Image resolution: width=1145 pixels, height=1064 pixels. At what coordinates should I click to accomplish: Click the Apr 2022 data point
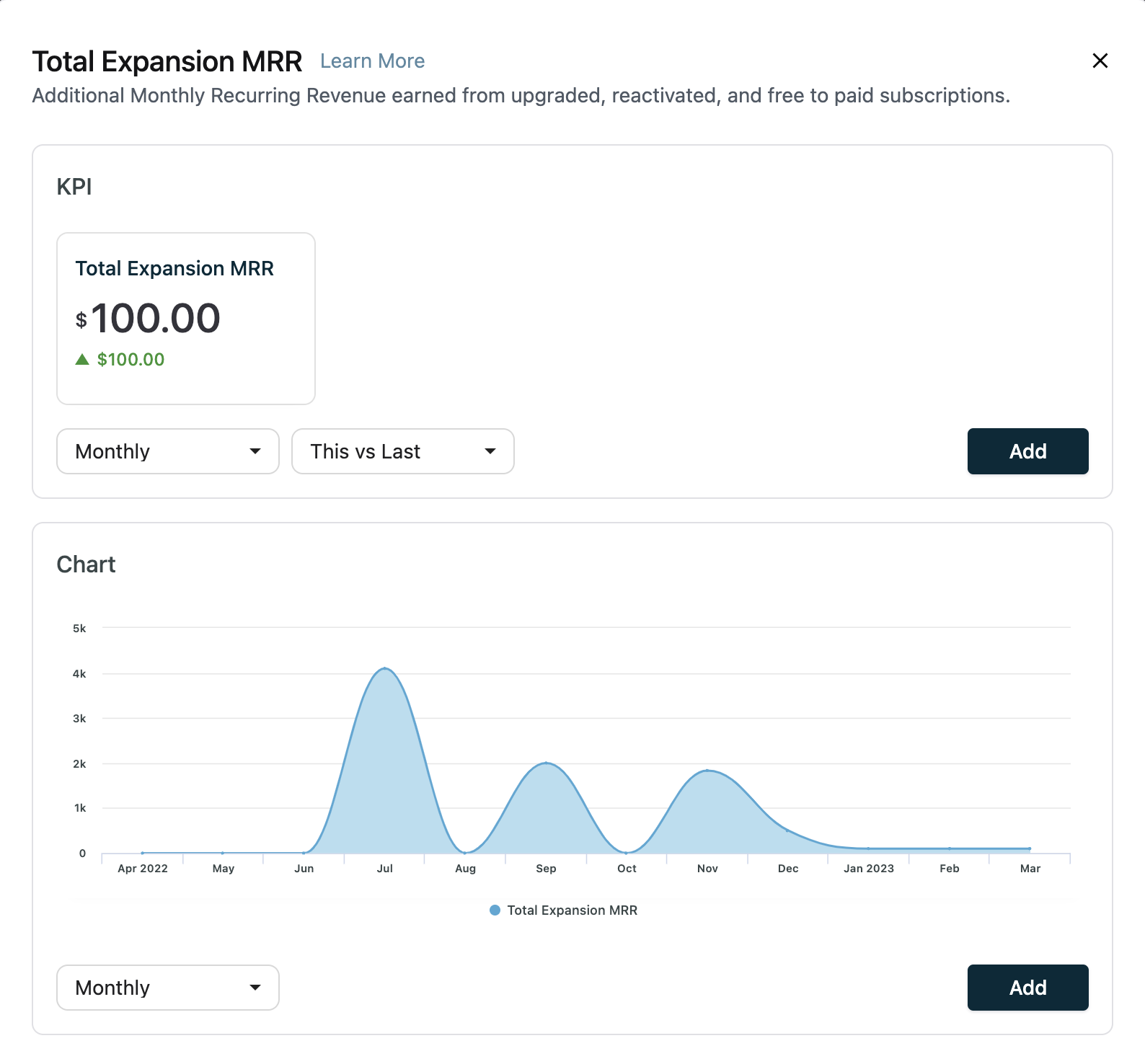tap(143, 853)
